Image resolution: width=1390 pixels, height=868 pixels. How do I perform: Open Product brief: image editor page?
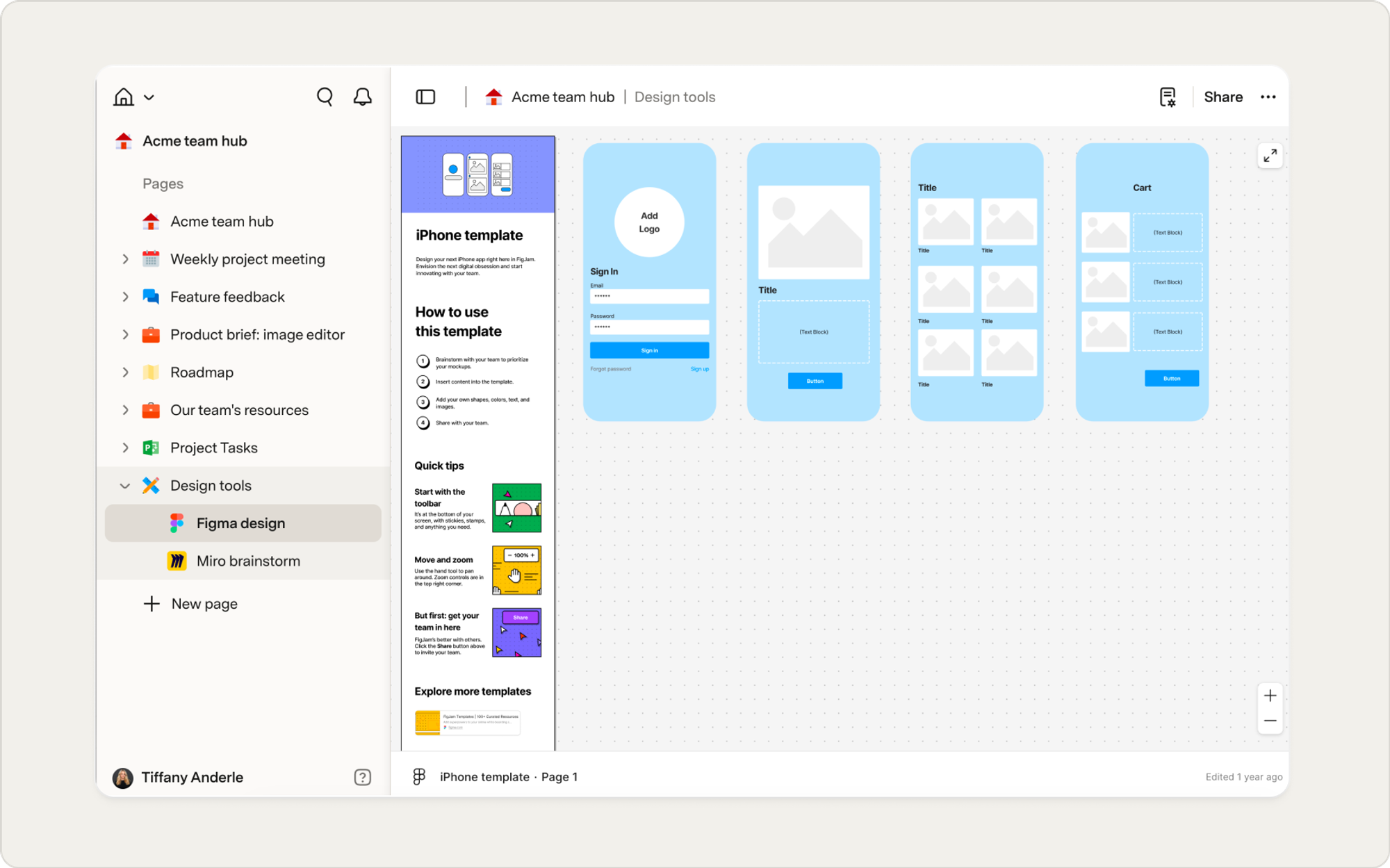[257, 334]
